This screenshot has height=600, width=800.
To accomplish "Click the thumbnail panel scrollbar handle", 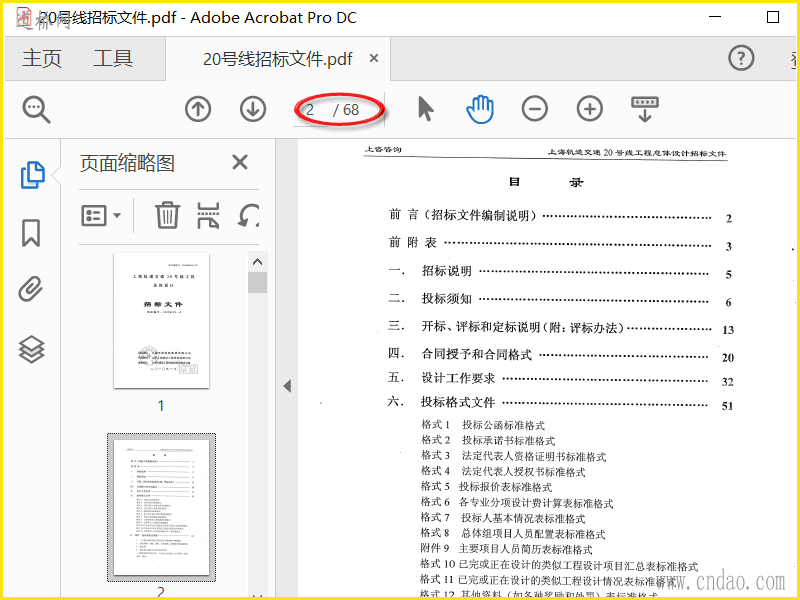I will pos(258,283).
